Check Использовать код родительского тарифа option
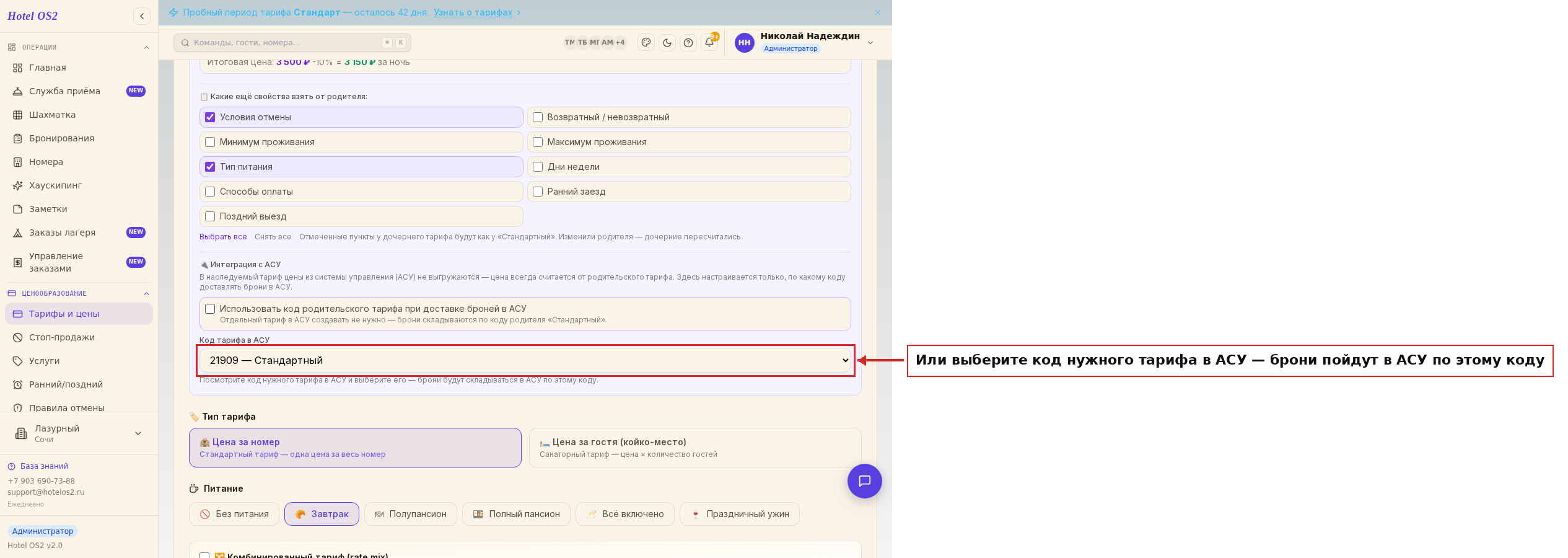1568x558 pixels. (210, 309)
